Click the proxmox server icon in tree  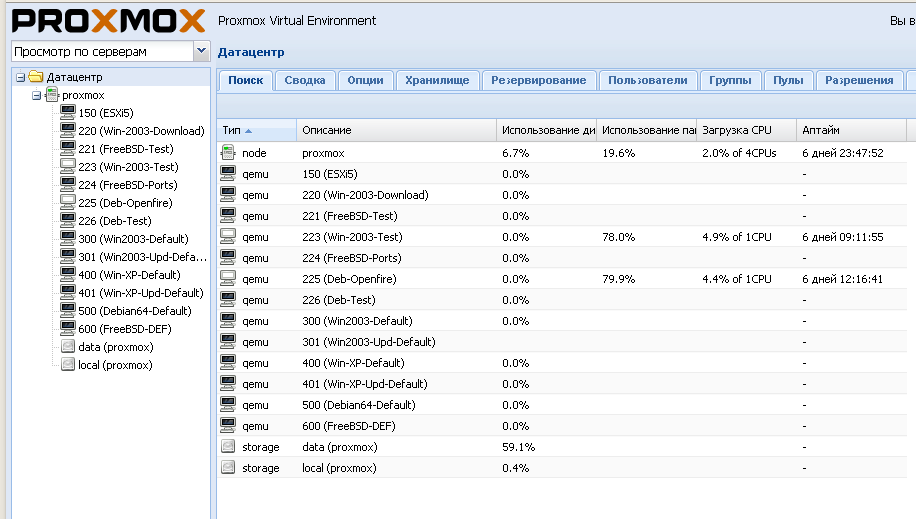pyautogui.click(x=52, y=94)
